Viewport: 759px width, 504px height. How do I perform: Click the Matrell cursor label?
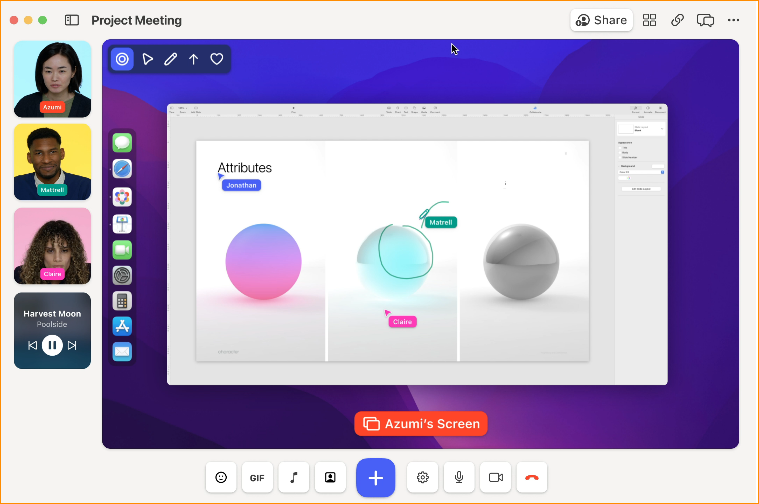[x=440, y=222]
